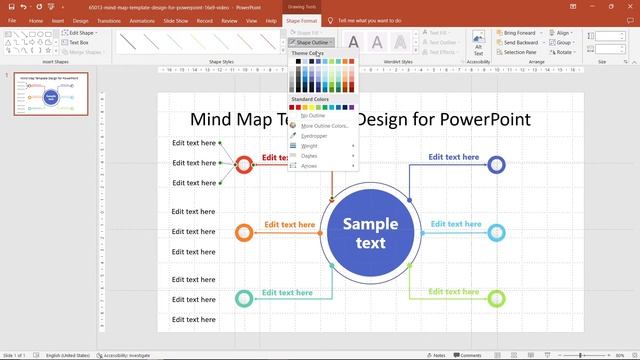Image resolution: width=640 pixels, height=360 pixels.
Task: Click the Bring Forward button
Action: pos(516,33)
